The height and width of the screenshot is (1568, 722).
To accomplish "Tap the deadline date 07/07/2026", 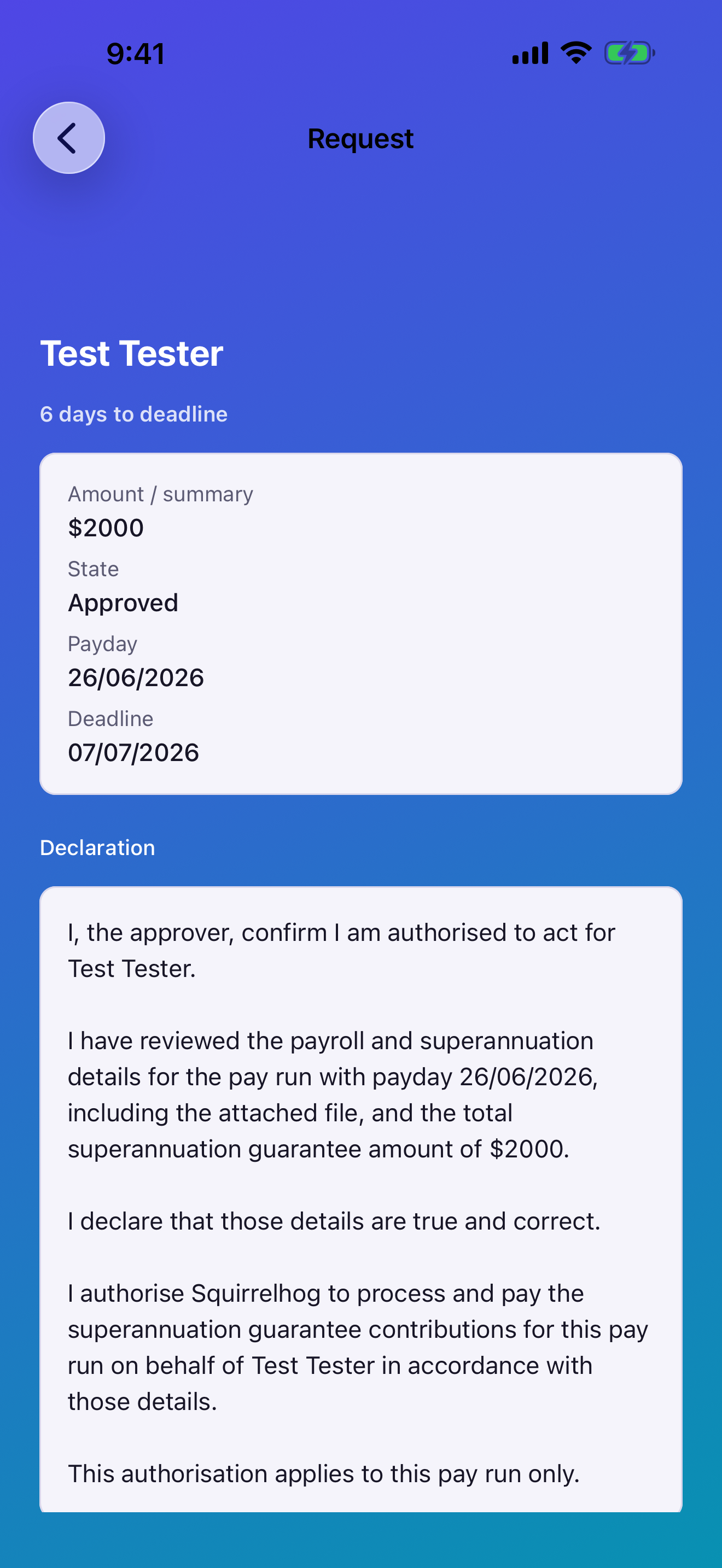I will click(x=133, y=752).
